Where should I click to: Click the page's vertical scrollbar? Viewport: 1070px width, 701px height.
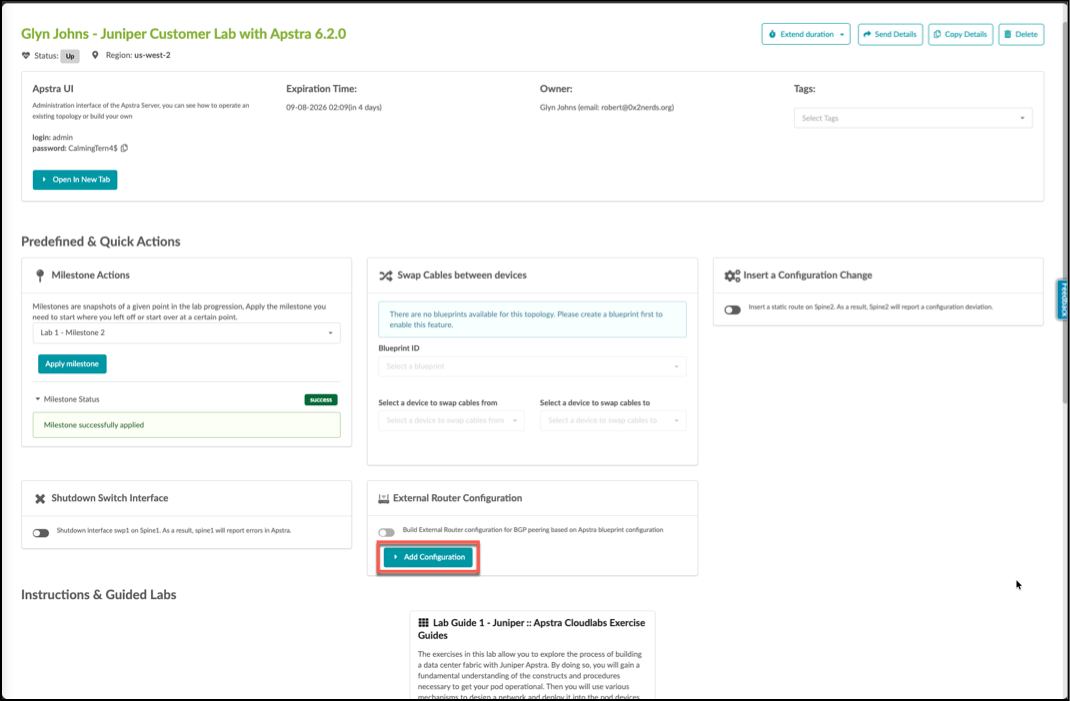pos(1065,212)
